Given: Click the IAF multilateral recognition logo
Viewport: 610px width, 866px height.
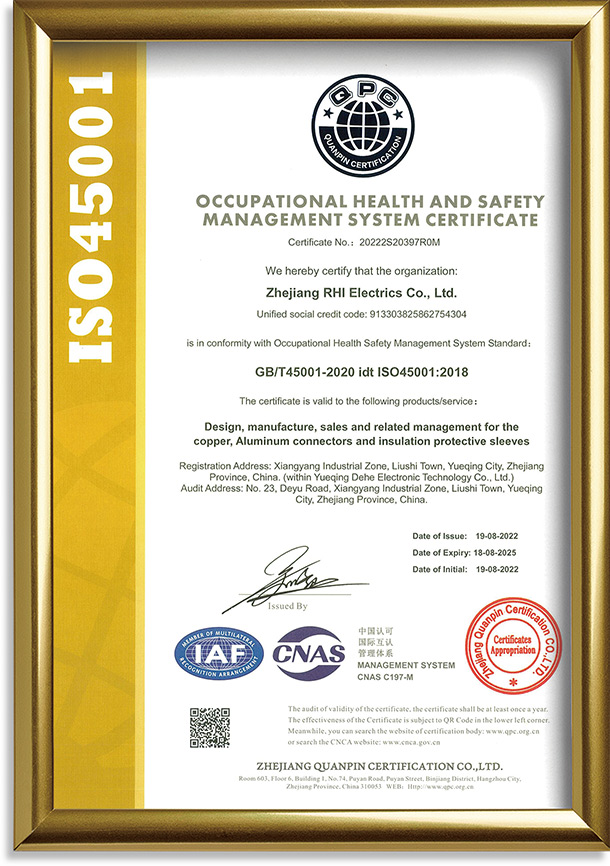Looking at the screenshot, I should coord(219,654).
